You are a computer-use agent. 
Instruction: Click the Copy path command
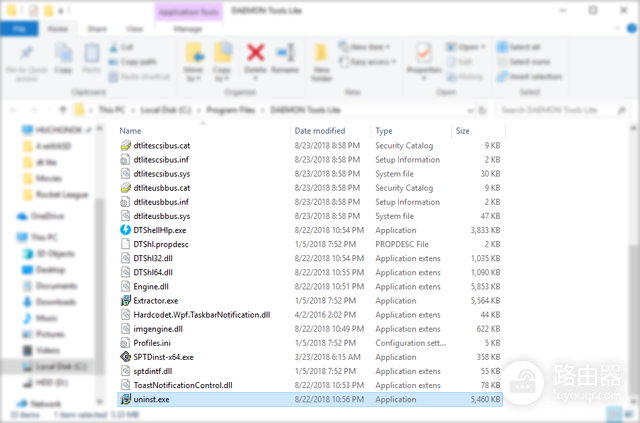[x=132, y=62]
